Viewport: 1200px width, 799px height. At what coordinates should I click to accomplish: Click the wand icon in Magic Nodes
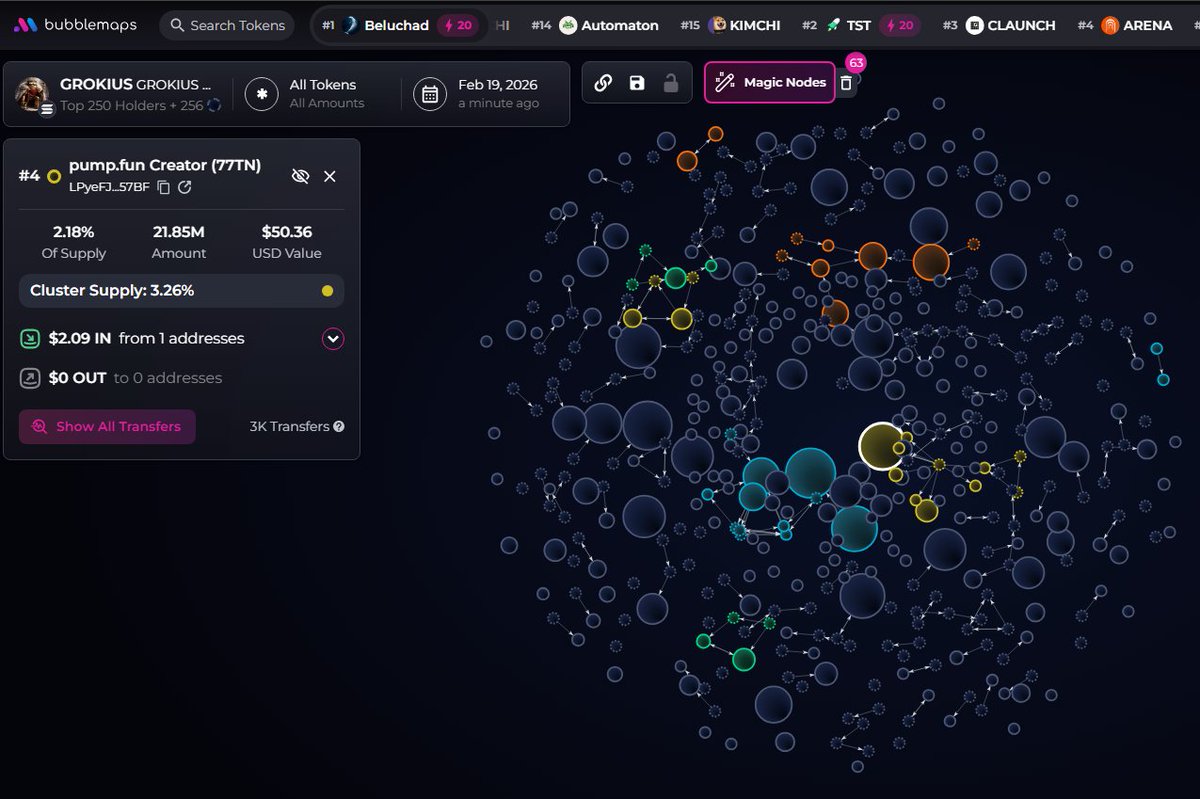726,82
